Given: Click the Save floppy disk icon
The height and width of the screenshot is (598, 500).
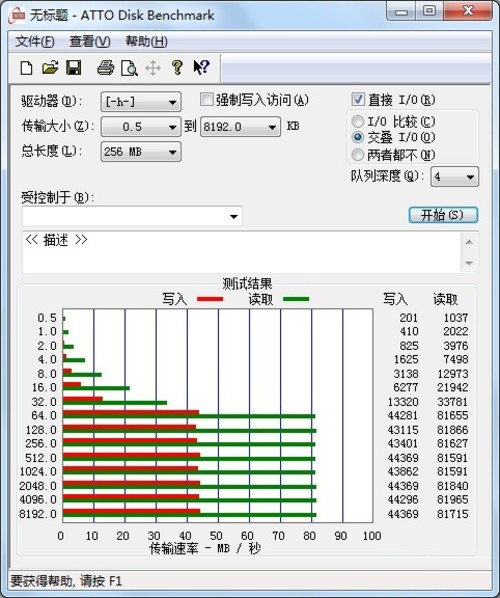Looking at the screenshot, I should click(x=74, y=68).
